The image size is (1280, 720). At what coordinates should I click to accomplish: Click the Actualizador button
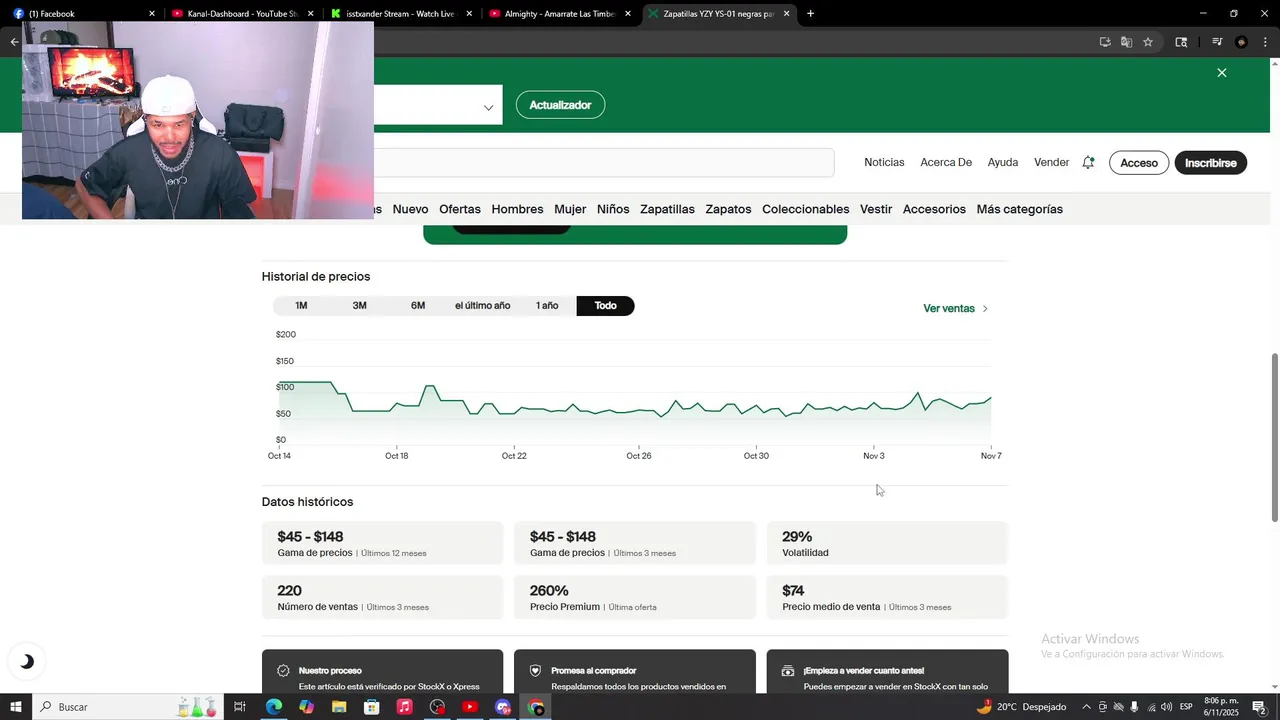pyautogui.click(x=560, y=105)
